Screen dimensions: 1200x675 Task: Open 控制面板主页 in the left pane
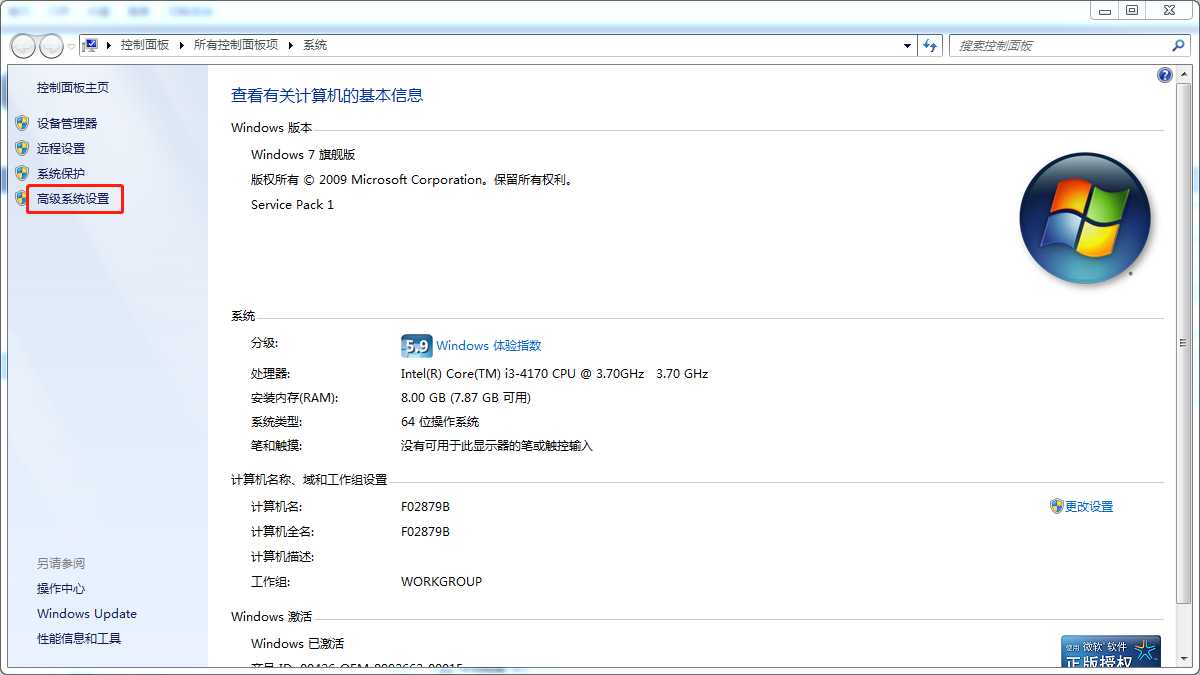coord(73,88)
